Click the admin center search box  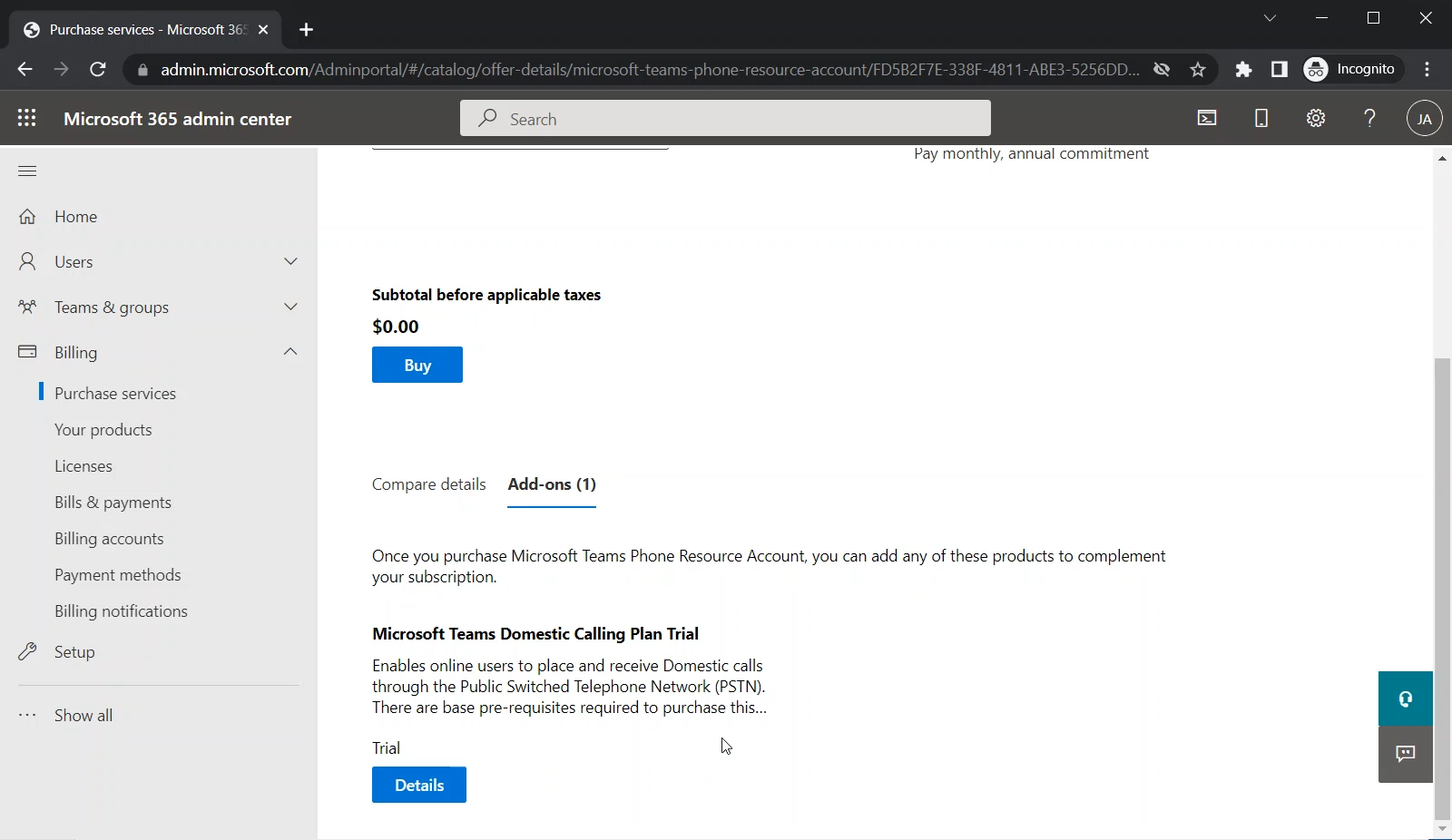pos(726,119)
